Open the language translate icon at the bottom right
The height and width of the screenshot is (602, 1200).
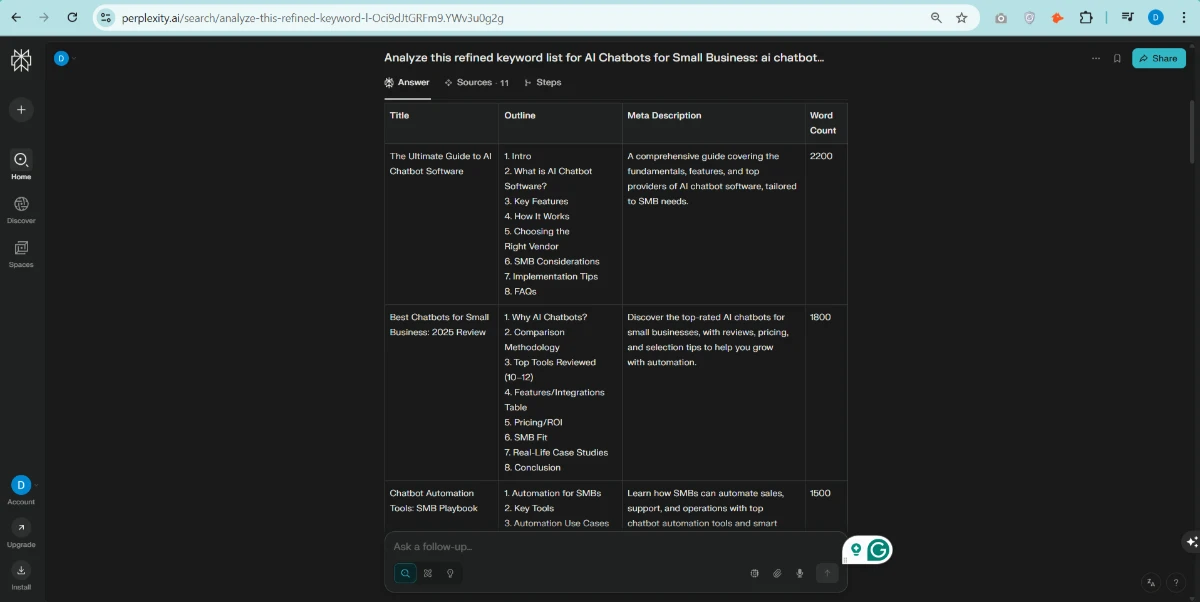[1151, 582]
